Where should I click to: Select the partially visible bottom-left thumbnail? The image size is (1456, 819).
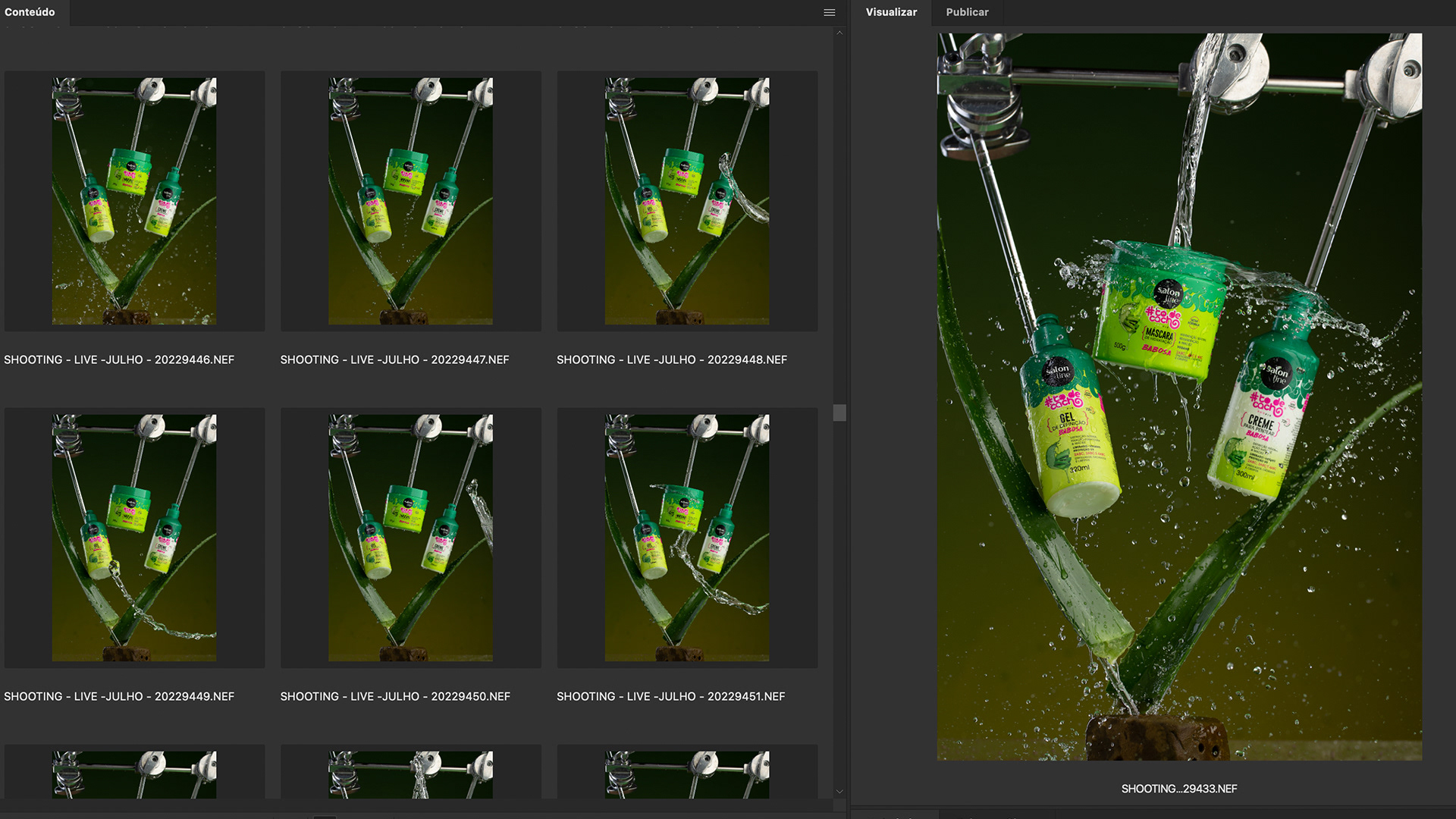point(134,774)
